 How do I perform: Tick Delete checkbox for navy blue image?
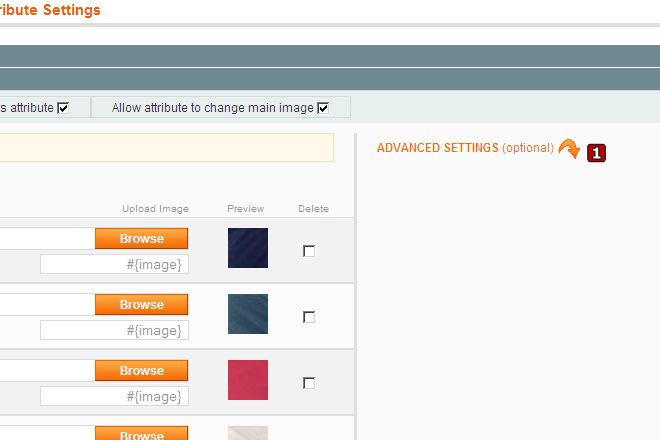[309, 251]
